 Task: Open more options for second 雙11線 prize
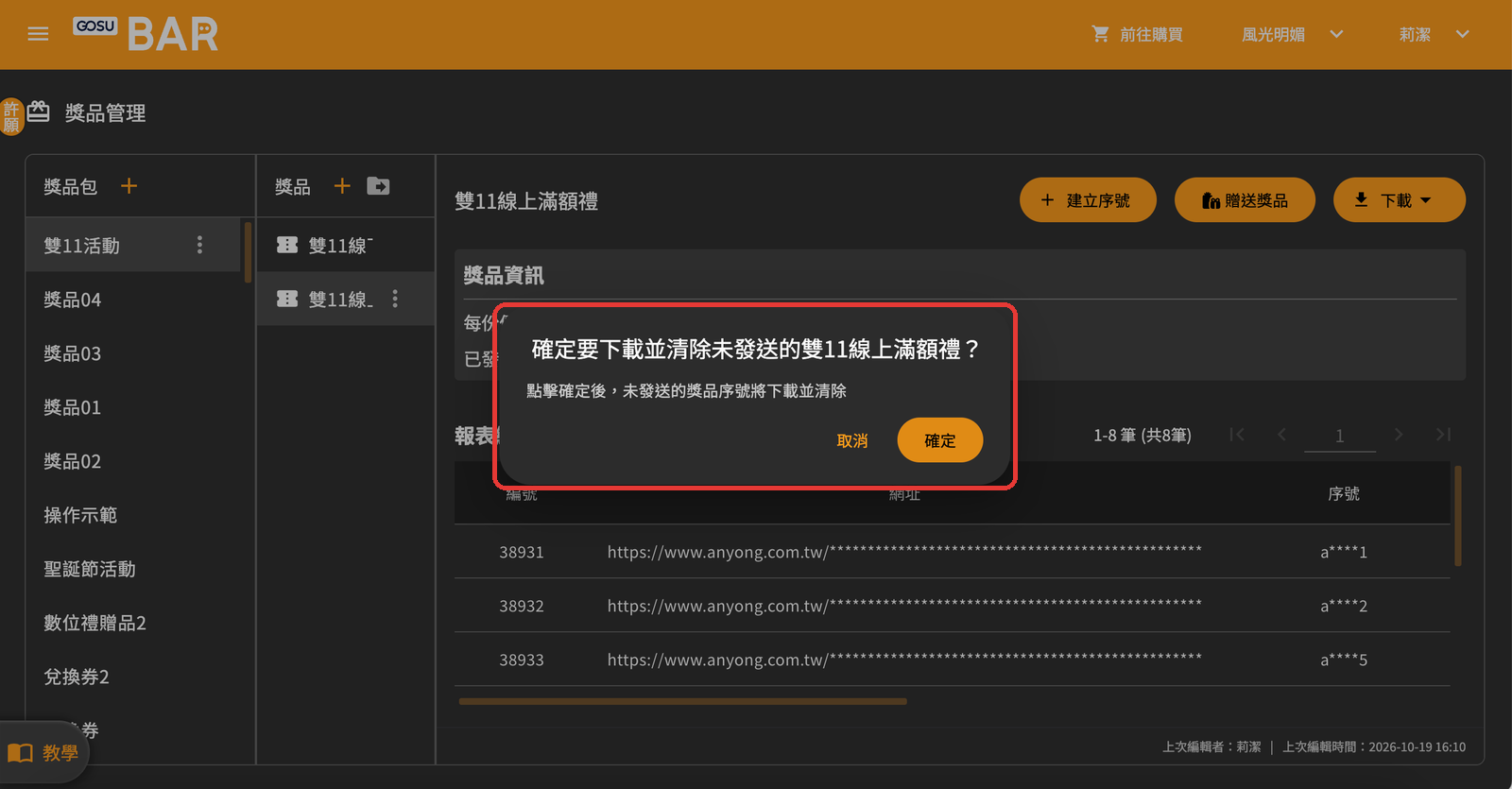coord(395,299)
